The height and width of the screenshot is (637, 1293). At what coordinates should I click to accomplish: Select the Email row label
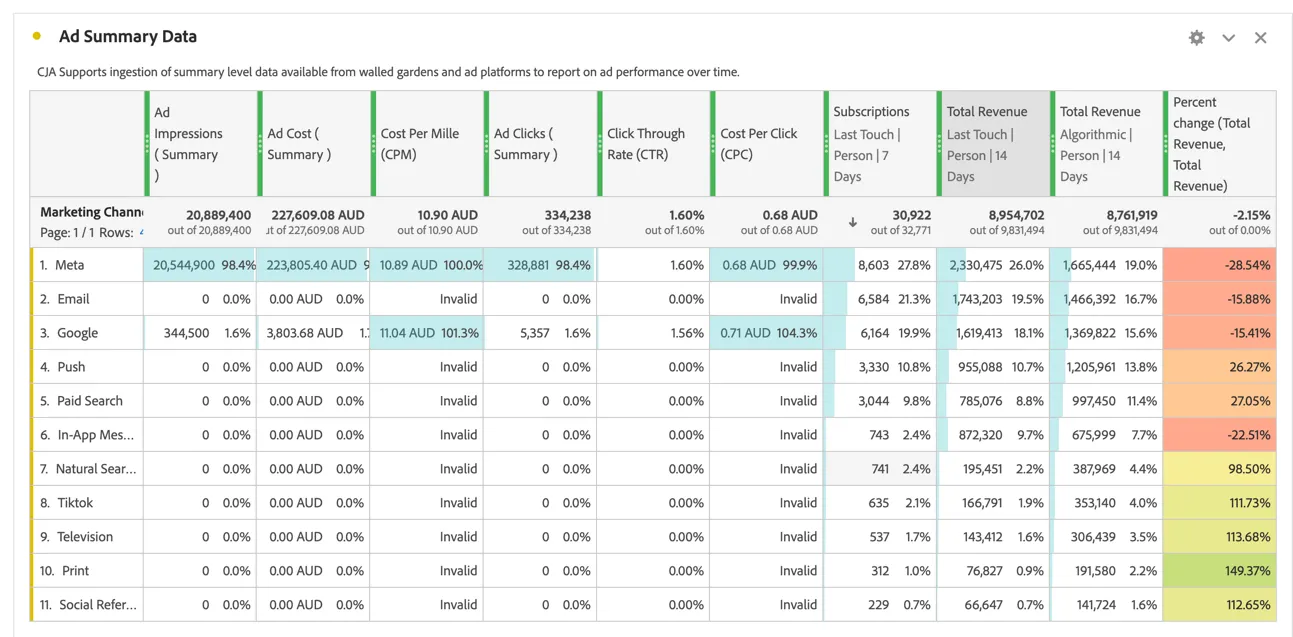coord(73,299)
